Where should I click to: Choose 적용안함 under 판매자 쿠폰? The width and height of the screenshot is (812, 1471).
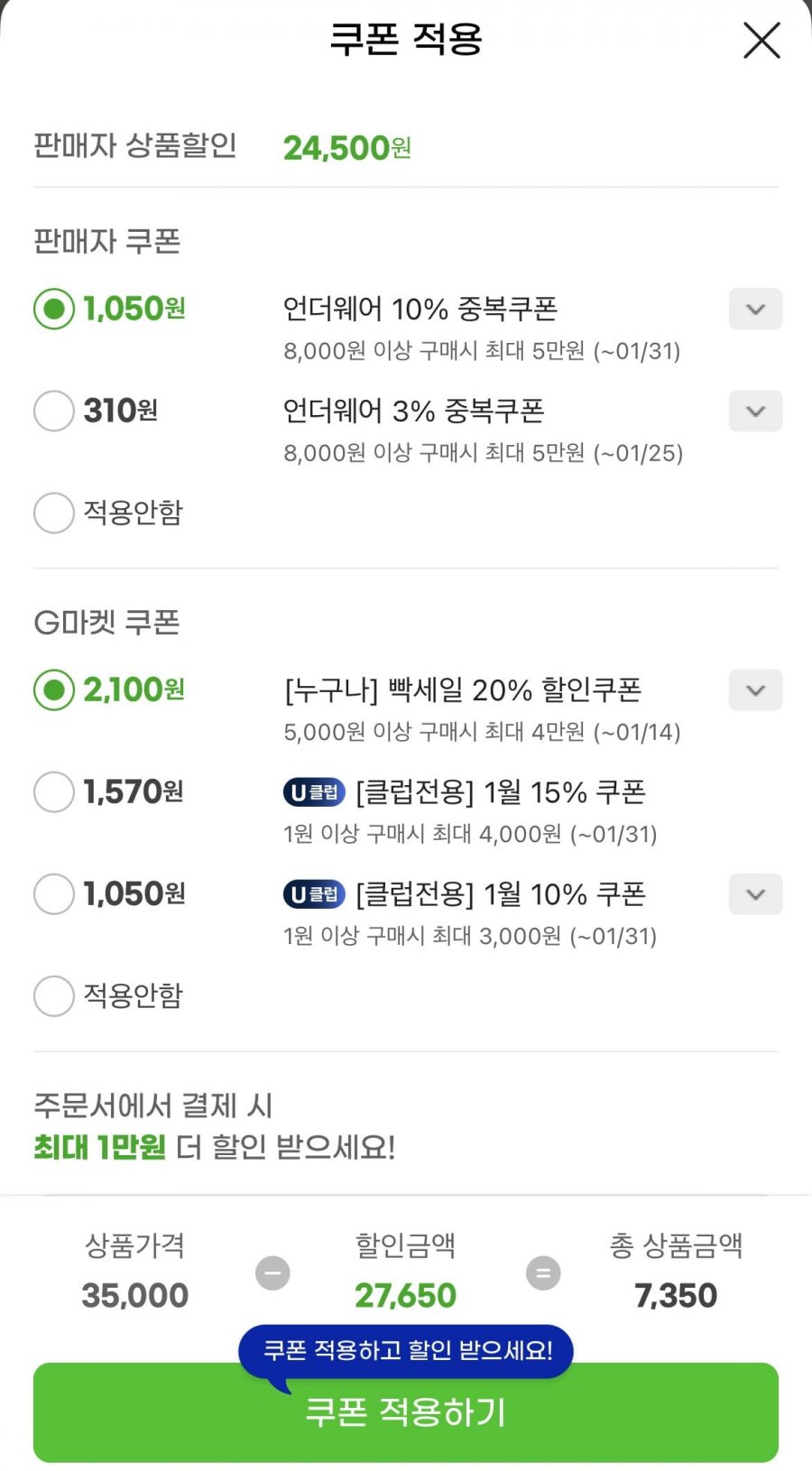[x=54, y=513]
